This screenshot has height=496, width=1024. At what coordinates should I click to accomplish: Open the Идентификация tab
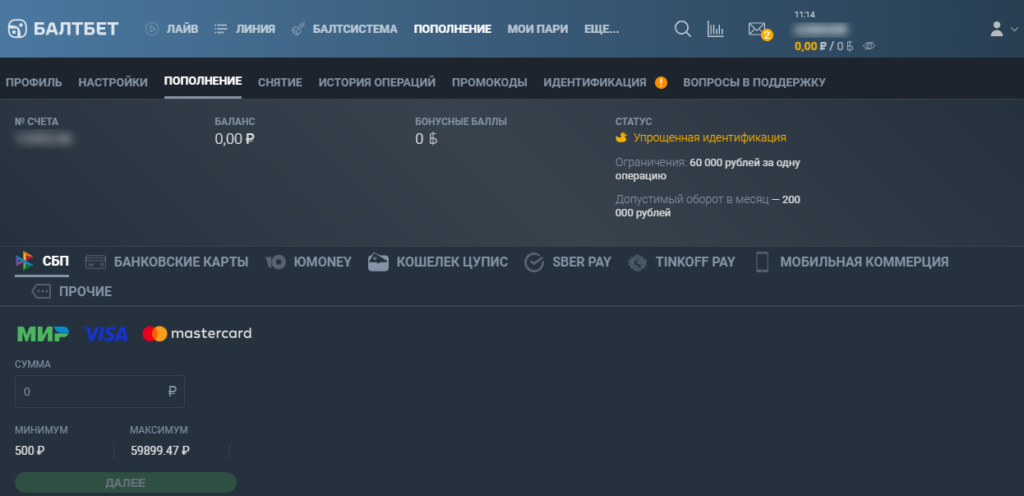click(595, 82)
